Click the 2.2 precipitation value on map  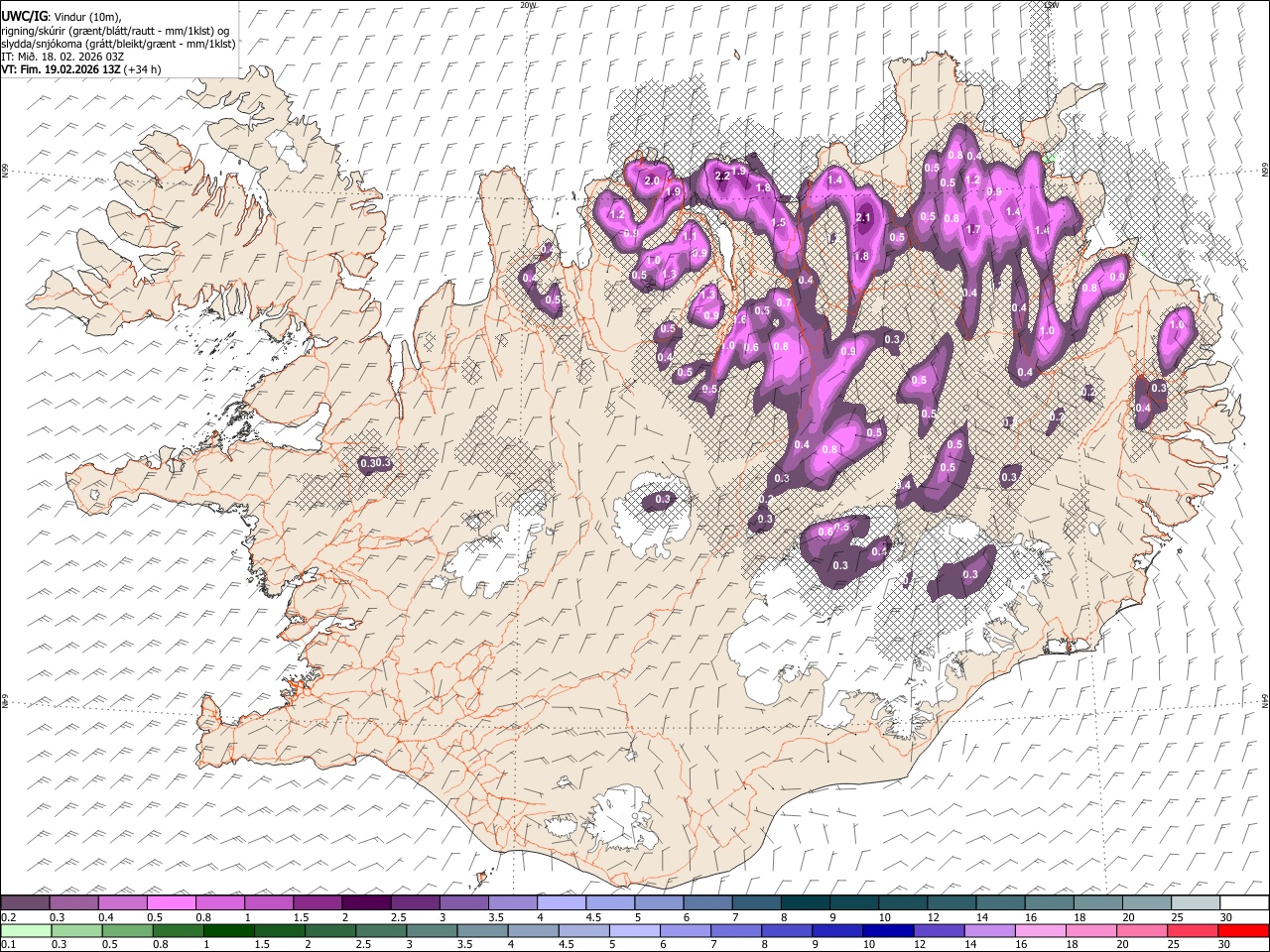click(x=722, y=176)
